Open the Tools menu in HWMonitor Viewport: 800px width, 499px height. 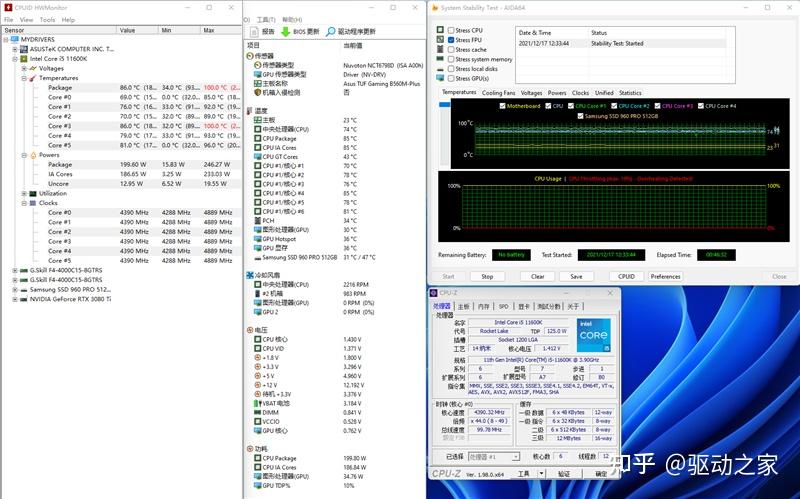tap(47, 19)
